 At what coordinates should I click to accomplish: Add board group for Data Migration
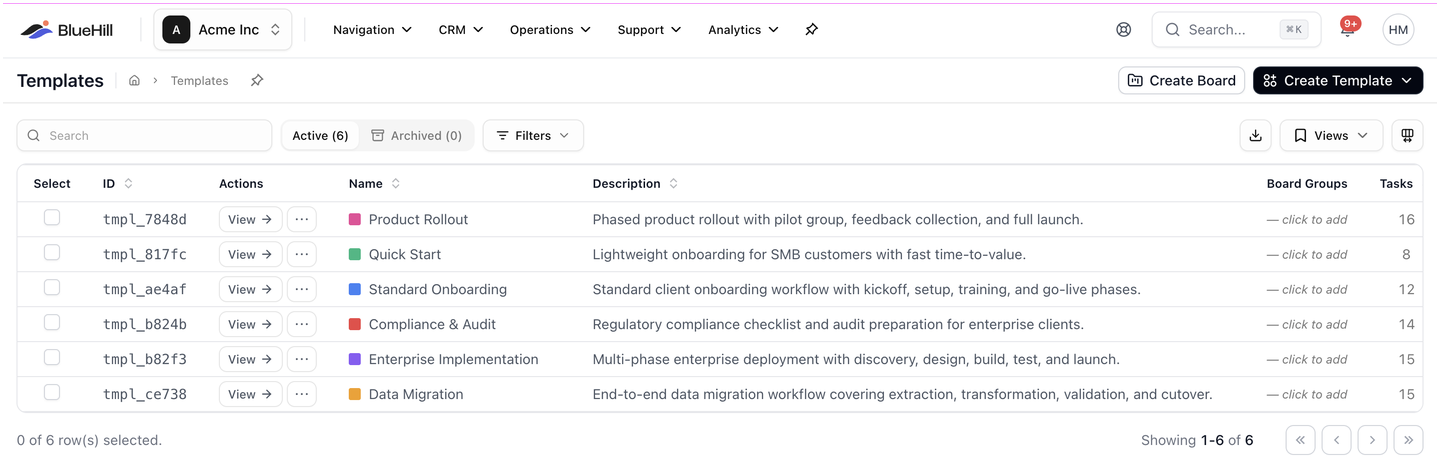(x=1307, y=395)
